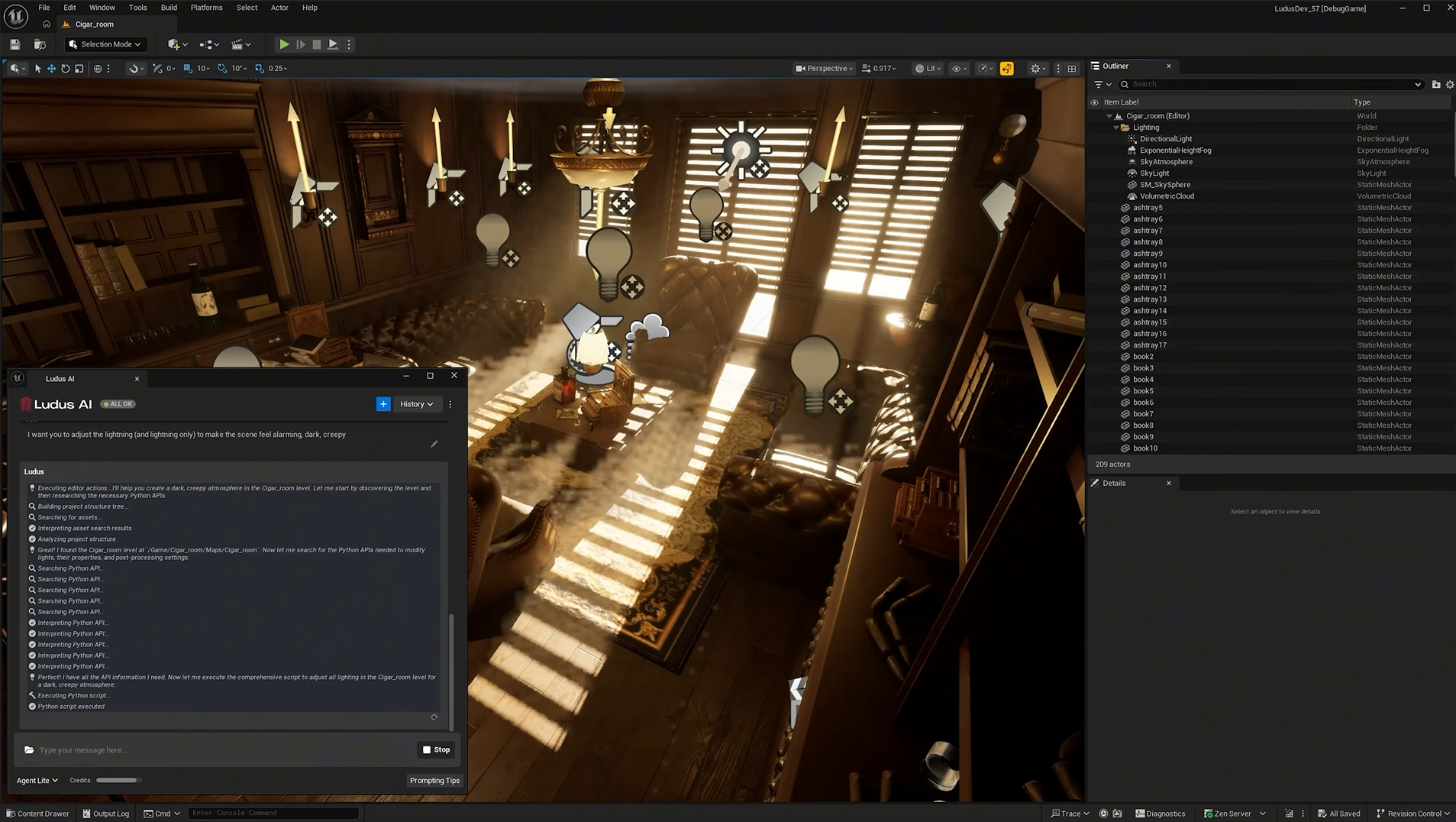Open the Output Log
The image size is (1456, 822).
point(105,814)
